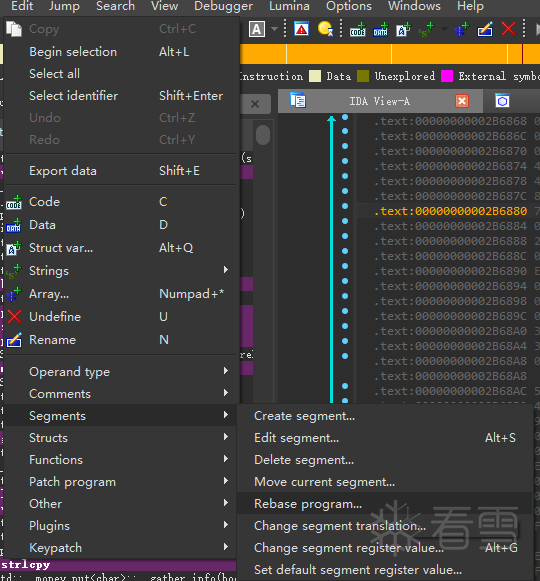Viewport: 540px width, 581px height.
Task: Click Undefine menu entry
Action: (121, 317)
